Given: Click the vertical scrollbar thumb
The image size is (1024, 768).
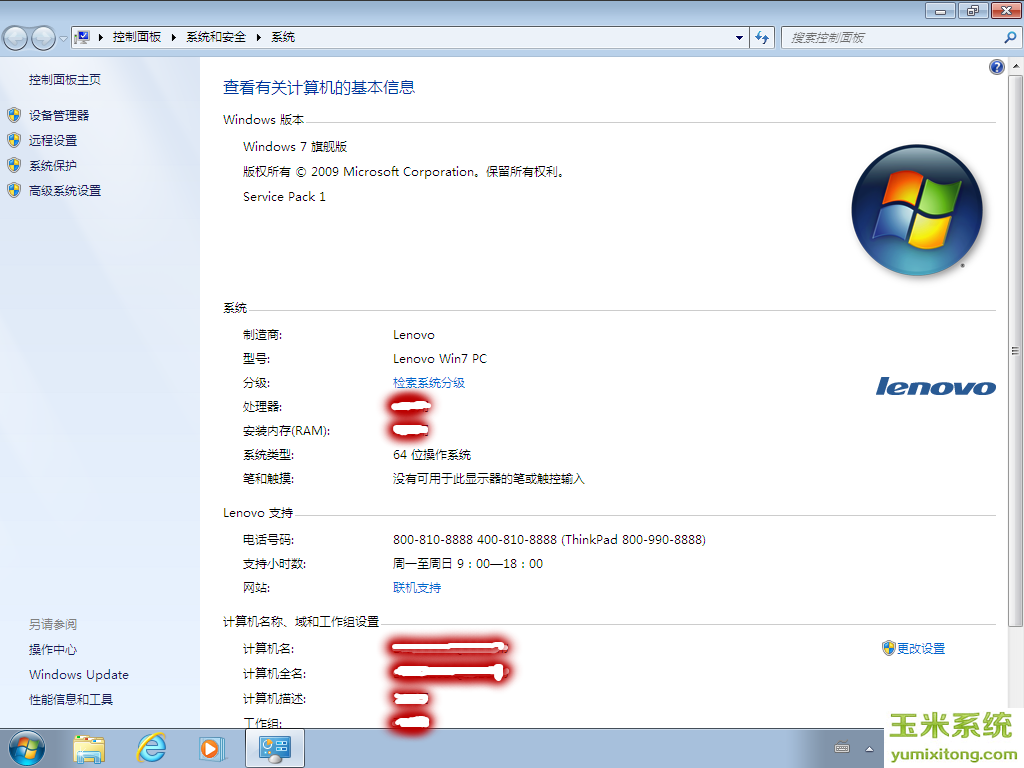Looking at the screenshot, I should pos(1016,351).
